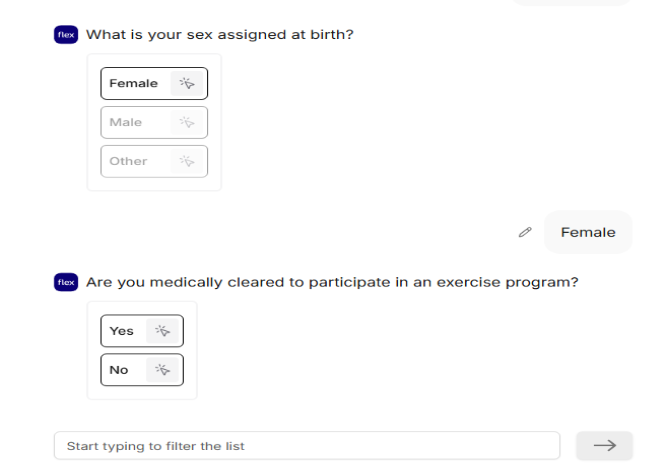Click the partially visible answer bubble at the top
The image size is (666, 475).
pyautogui.click(x=572, y=3)
